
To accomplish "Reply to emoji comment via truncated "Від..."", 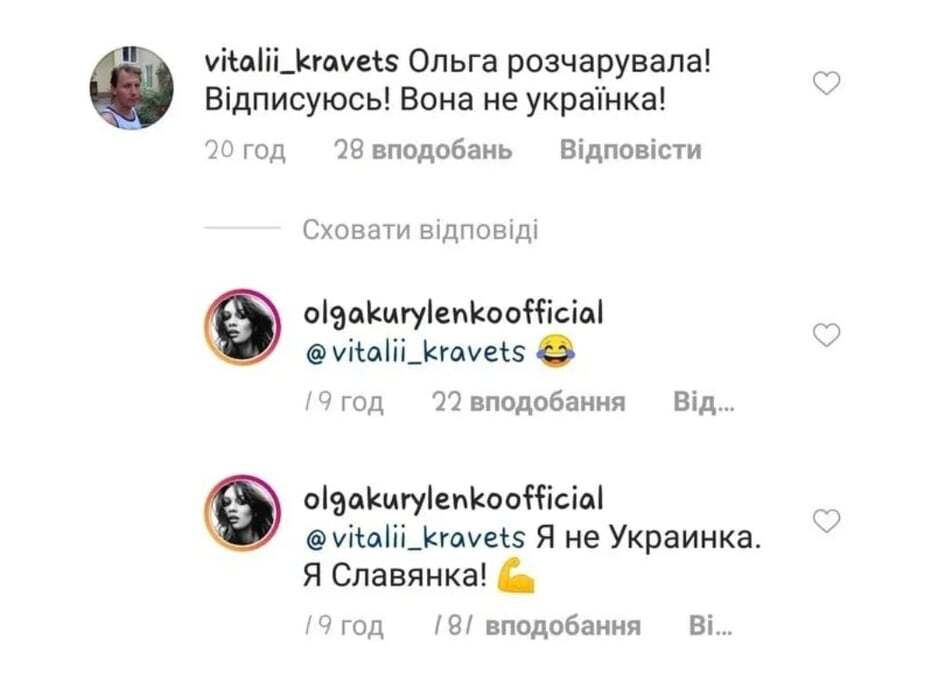I will pos(704,401).
